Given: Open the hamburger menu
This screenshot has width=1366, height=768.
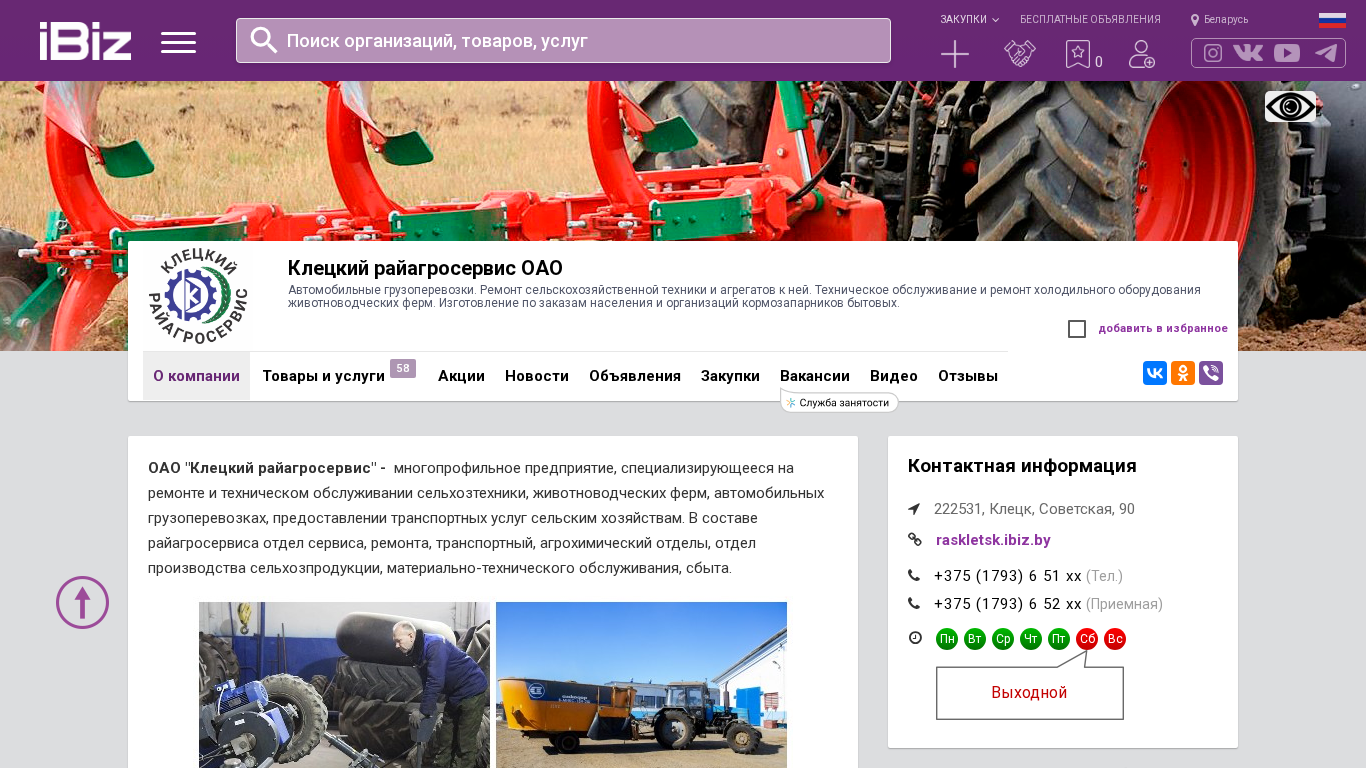Looking at the screenshot, I should [178, 42].
